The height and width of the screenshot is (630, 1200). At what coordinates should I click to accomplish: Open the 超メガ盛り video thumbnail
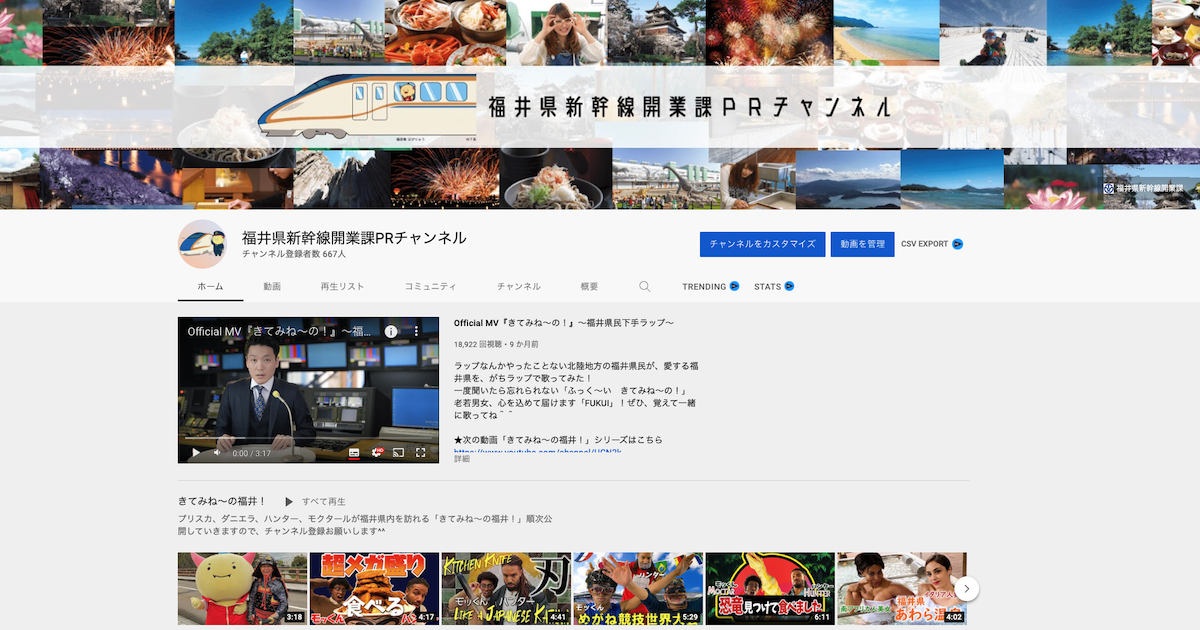374,589
